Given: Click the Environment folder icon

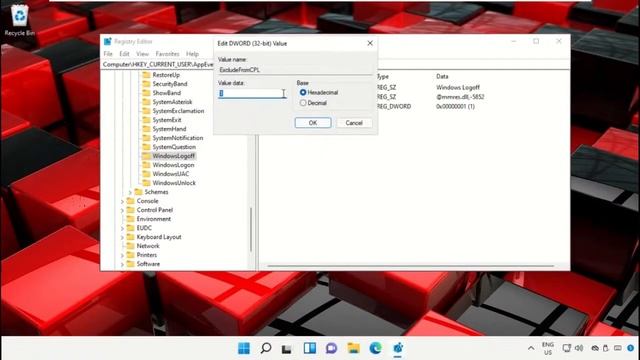Looking at the screenshot, I should coord(130,219).
